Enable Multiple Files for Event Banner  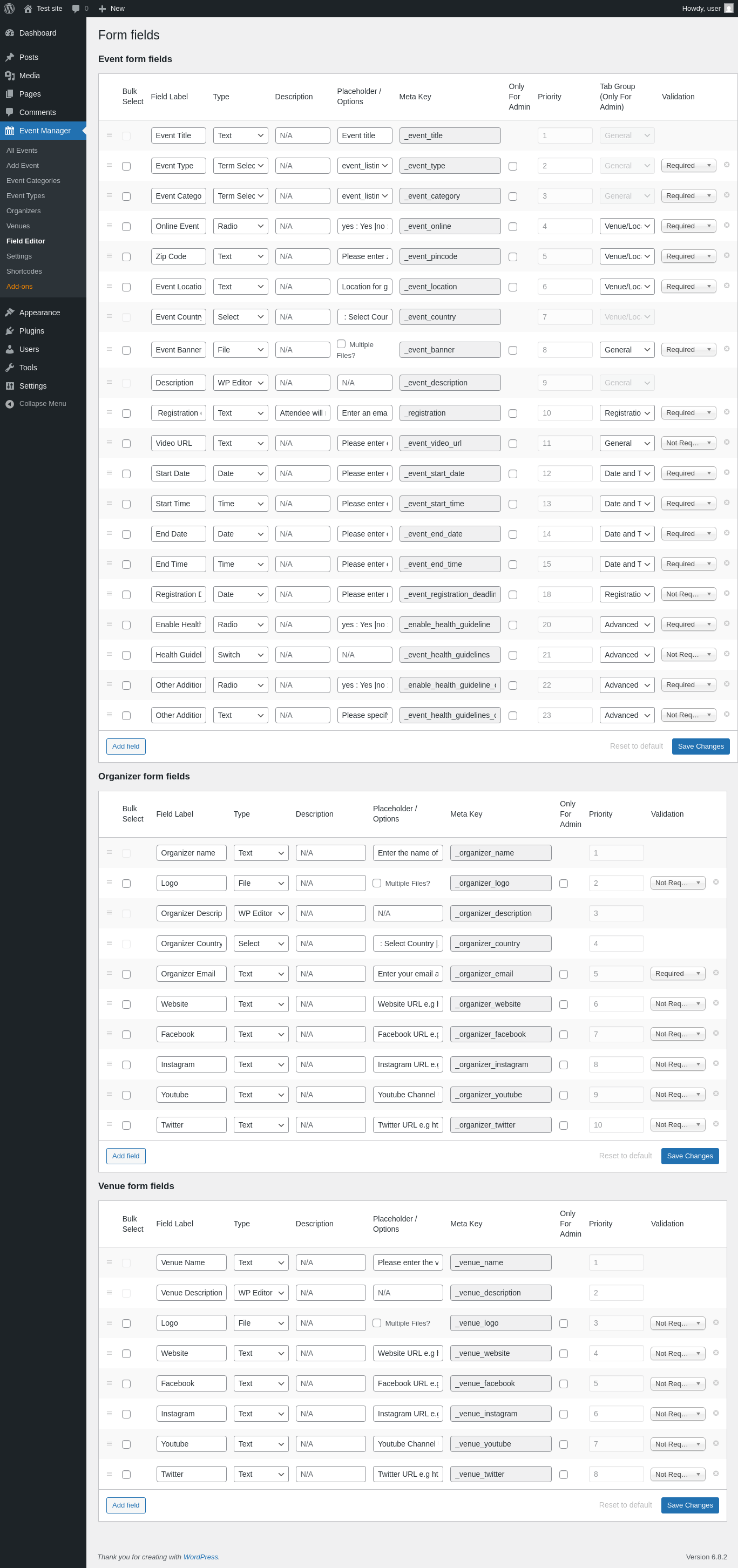click(x=341, y=344)
